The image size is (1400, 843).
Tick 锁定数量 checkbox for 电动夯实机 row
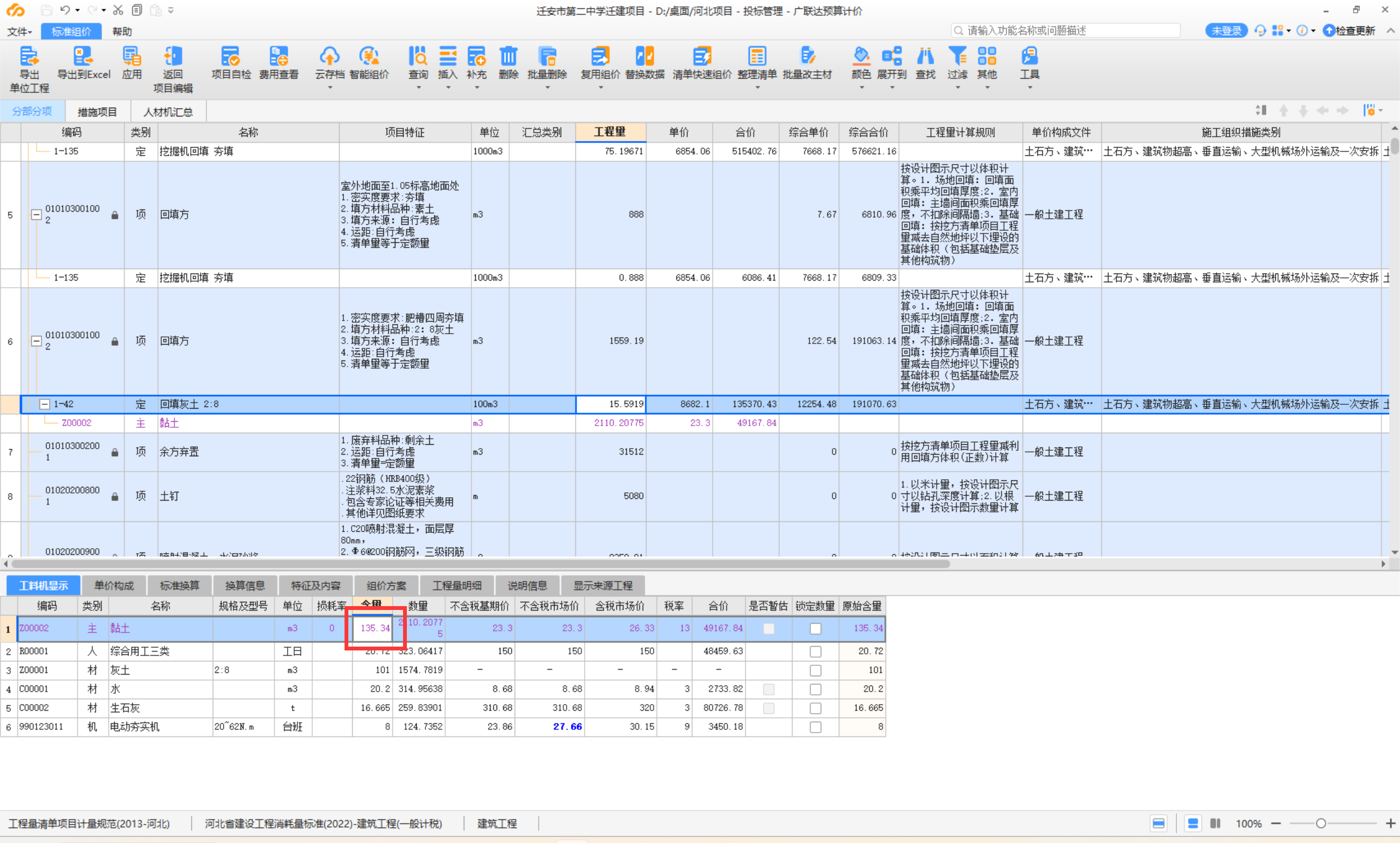tap(815, 727)
